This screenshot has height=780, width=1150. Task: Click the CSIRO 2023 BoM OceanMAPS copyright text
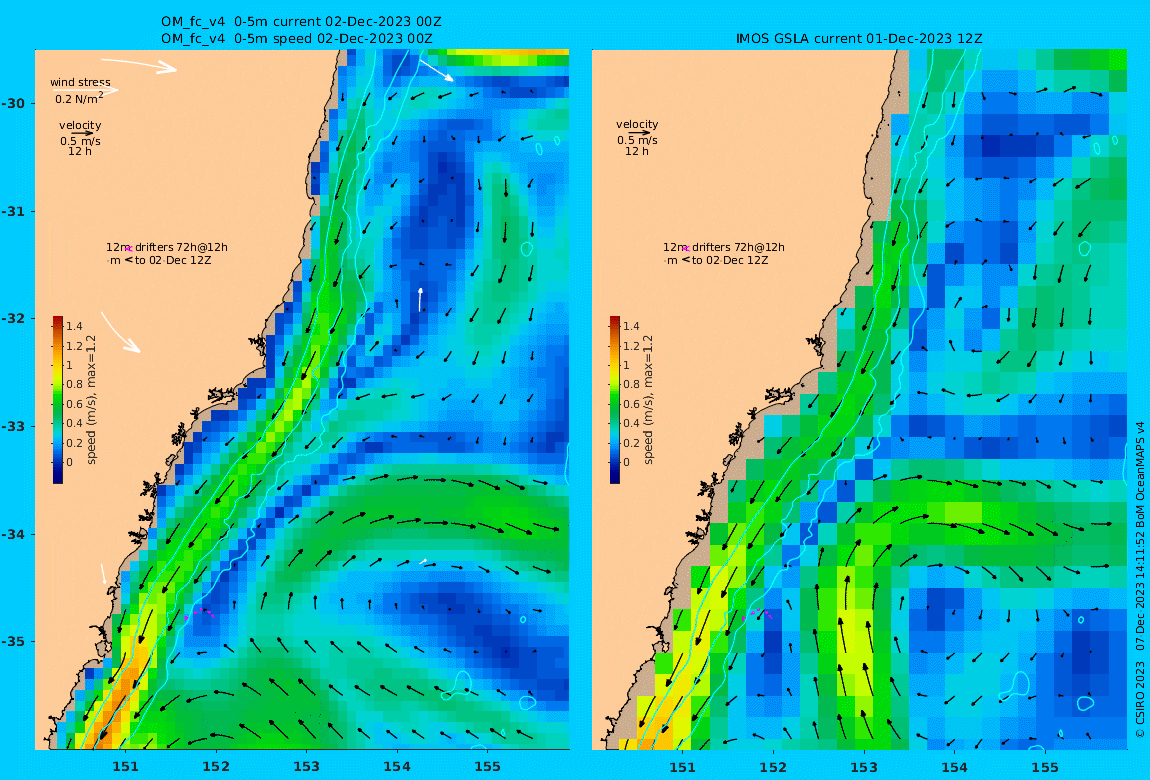1140,579
